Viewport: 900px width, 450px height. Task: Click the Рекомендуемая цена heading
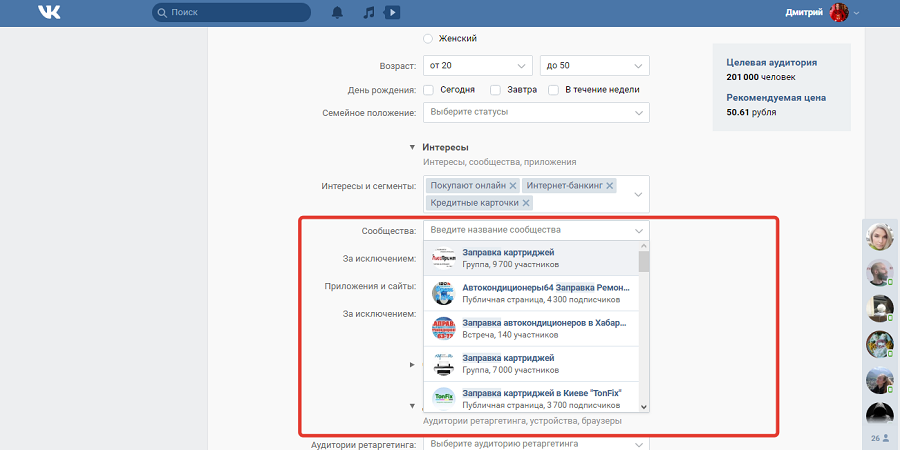pos(776,98)
